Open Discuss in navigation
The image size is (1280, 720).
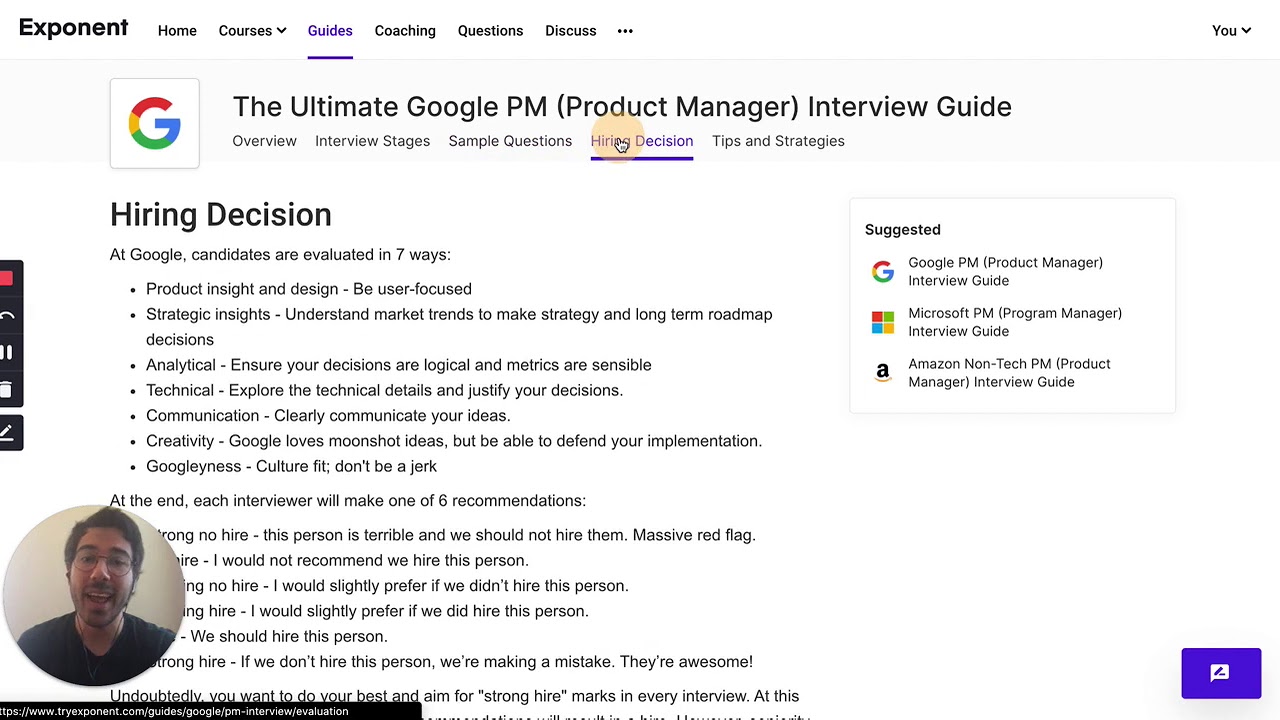tap(570, 31)
